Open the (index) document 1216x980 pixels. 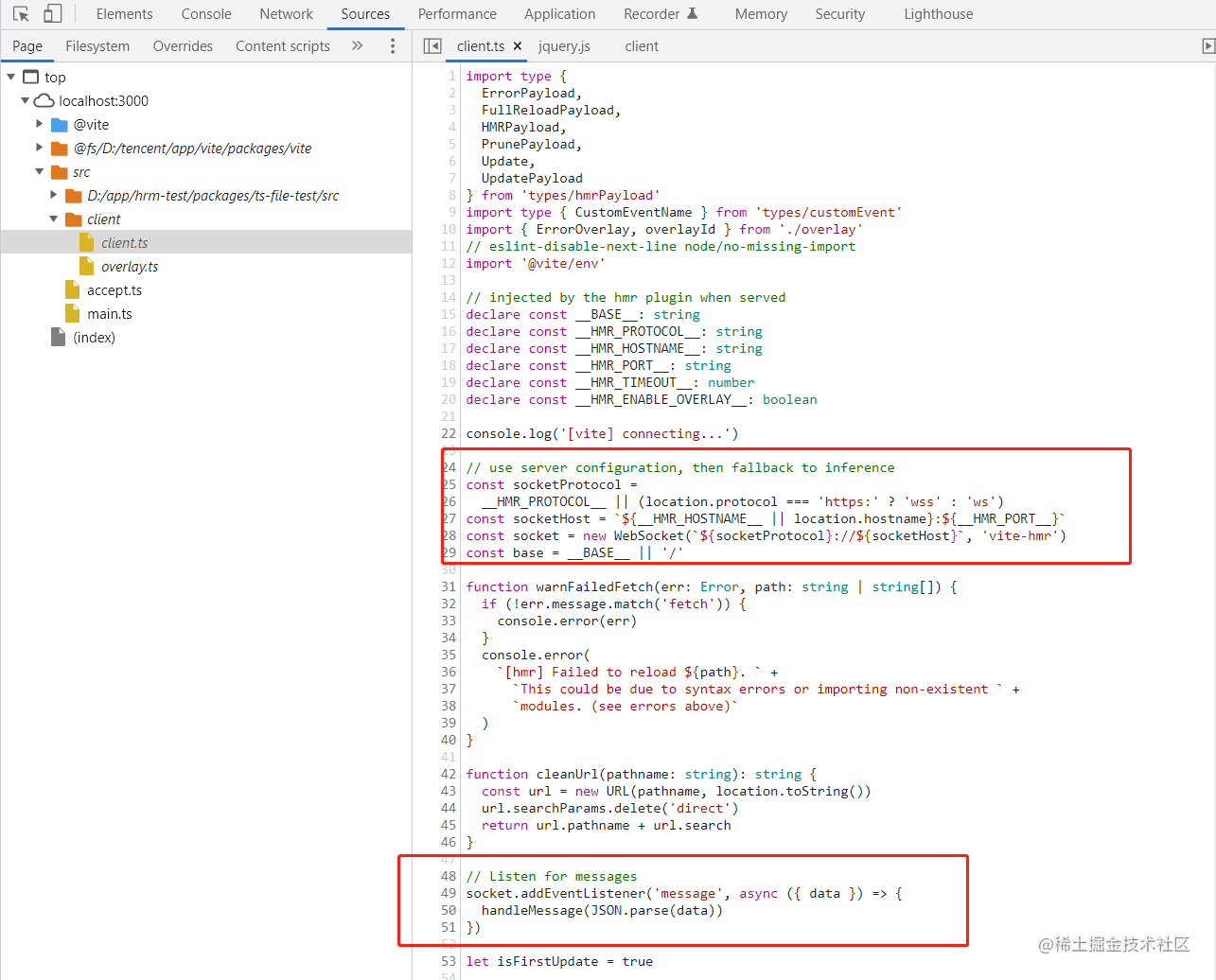(x=94, y=338)
